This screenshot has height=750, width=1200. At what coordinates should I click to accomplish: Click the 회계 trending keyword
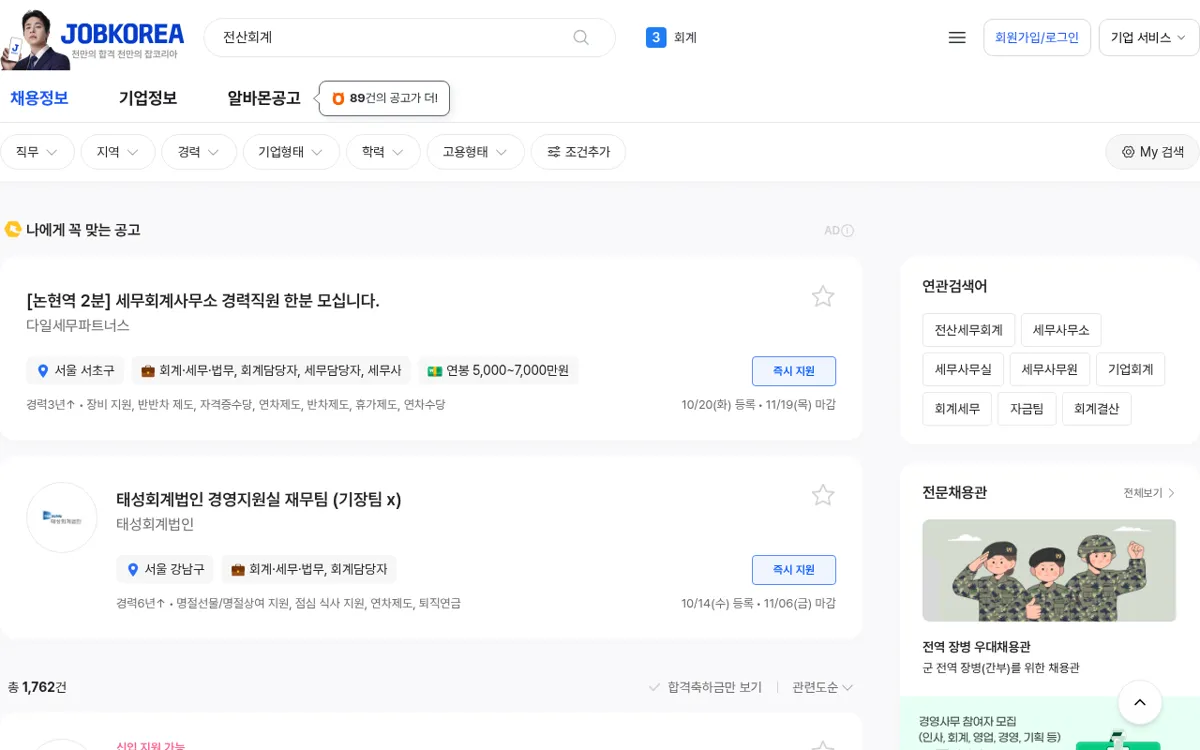pos(685,37)
